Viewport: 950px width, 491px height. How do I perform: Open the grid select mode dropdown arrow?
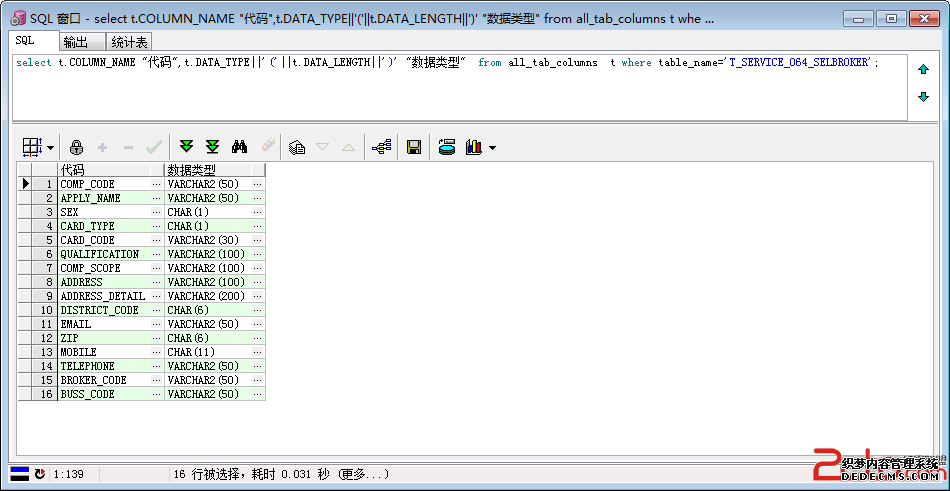coord(50,148)
